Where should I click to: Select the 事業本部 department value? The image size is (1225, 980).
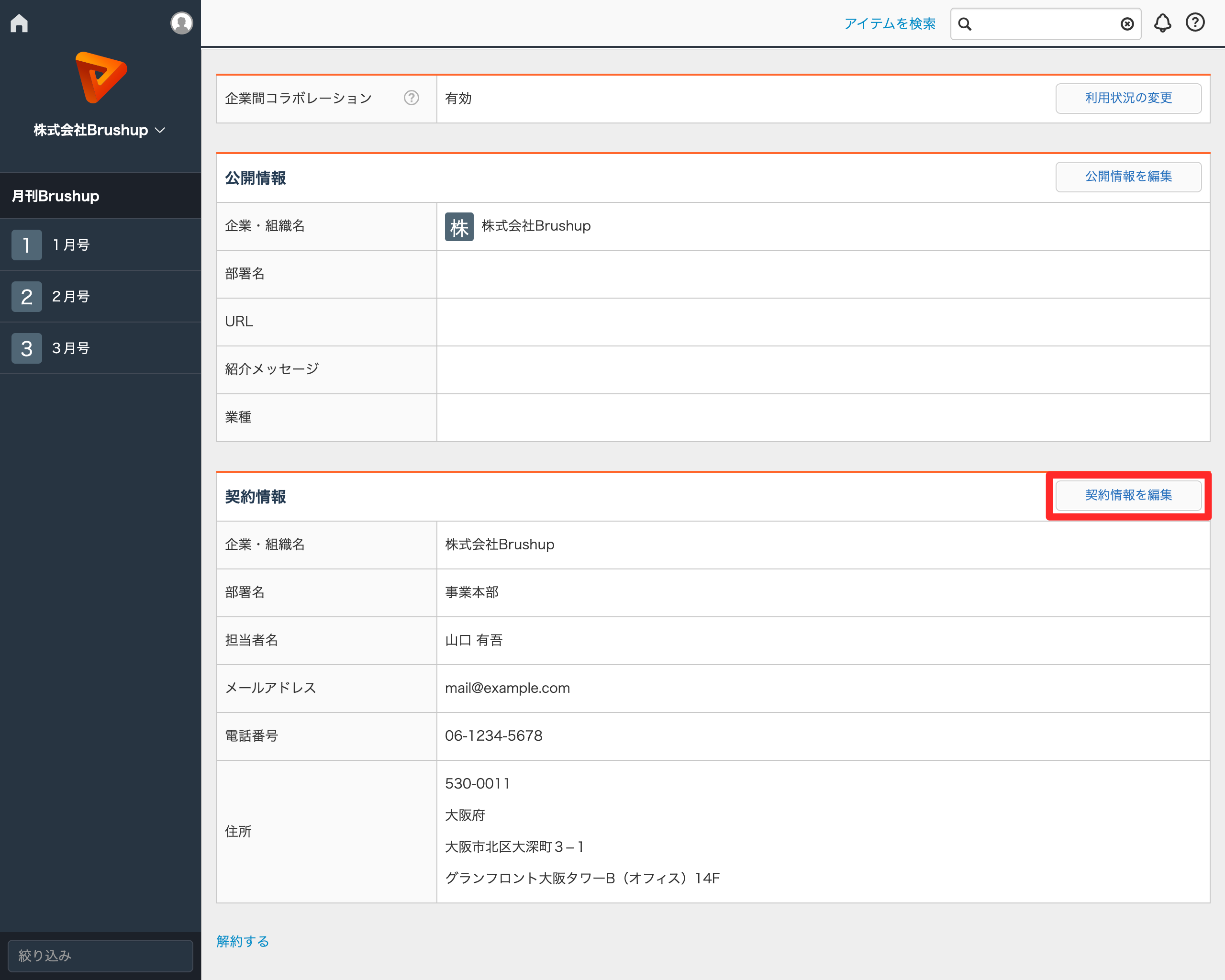[x=472, y=592]
